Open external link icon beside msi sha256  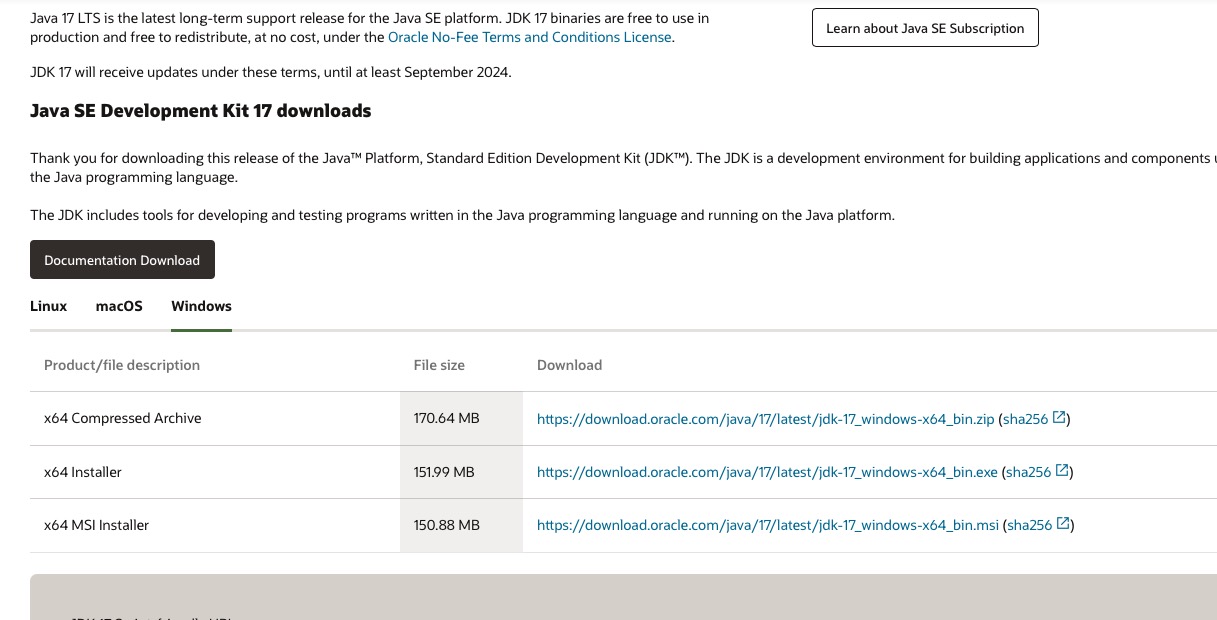point(1064,525)
